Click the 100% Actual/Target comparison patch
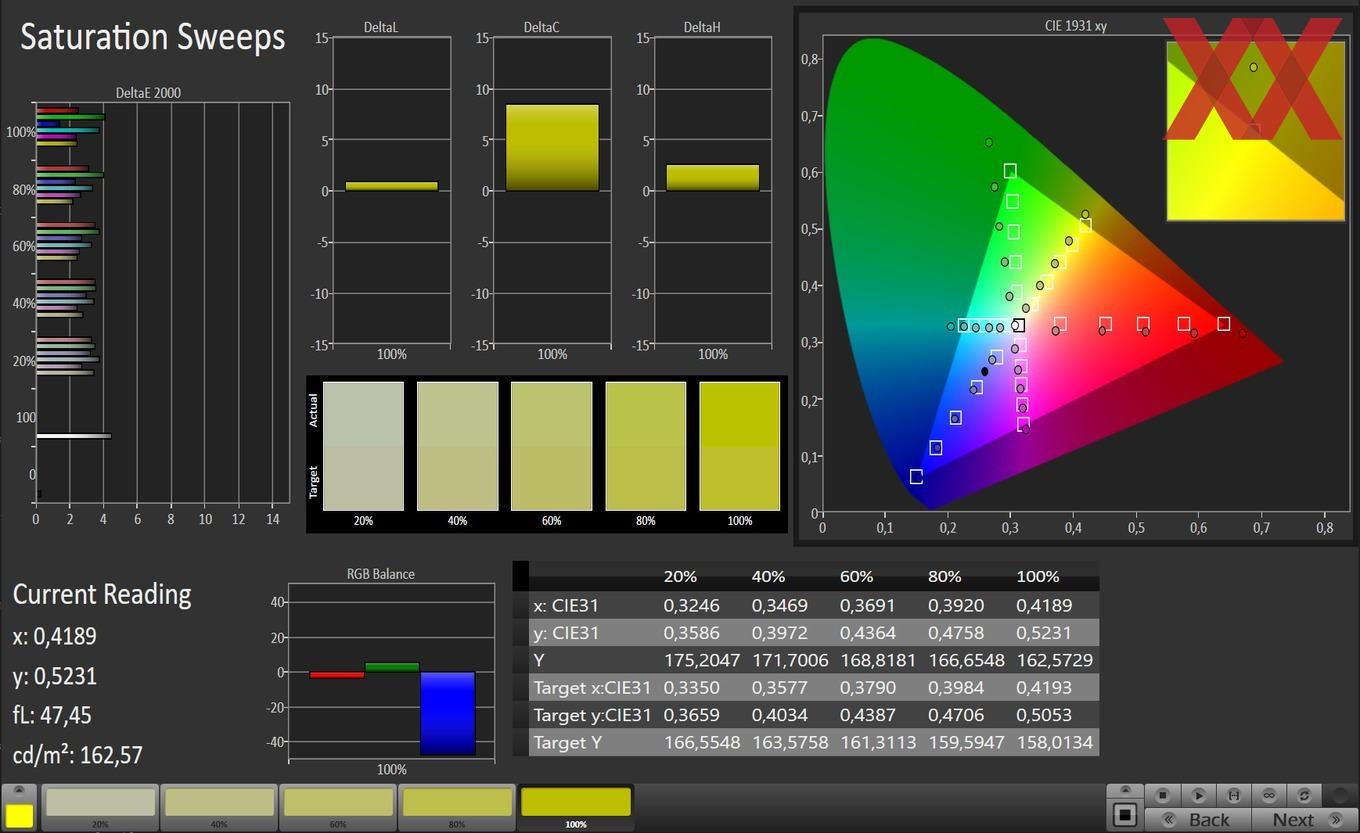 point(739,446)
